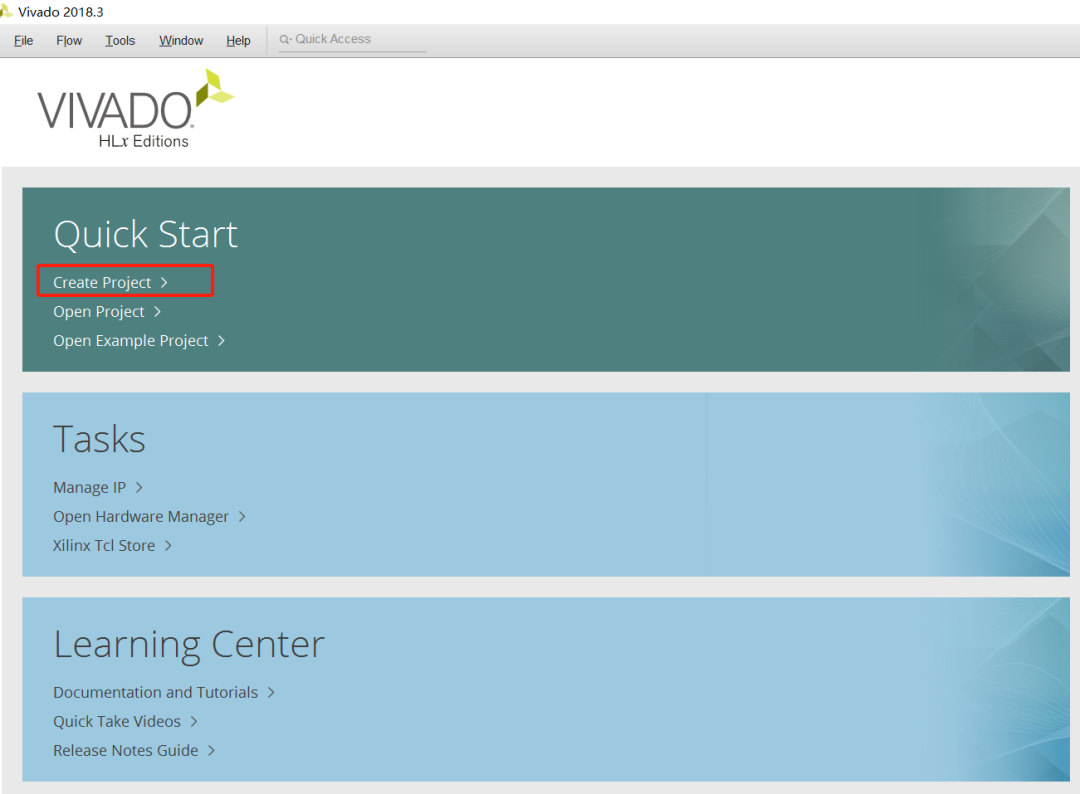The height and width of the screenshot is (794, 1080).
Task: Click the chevron beside Release Notes Guide
Action: click(x=211, y=750)
